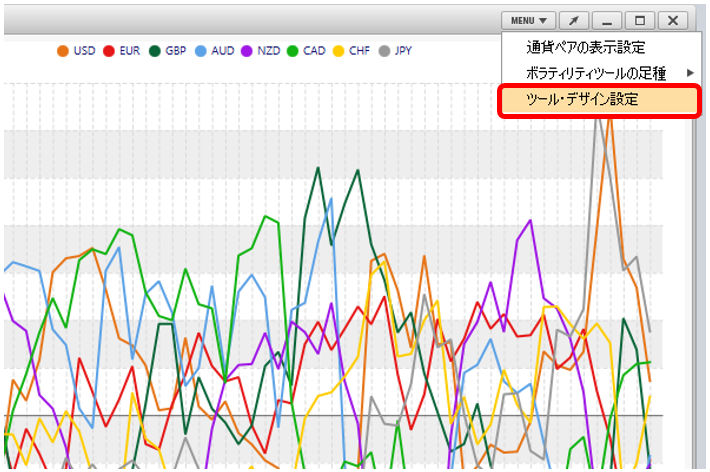
Task: Click the USD legend label
Action: (85, 51)
